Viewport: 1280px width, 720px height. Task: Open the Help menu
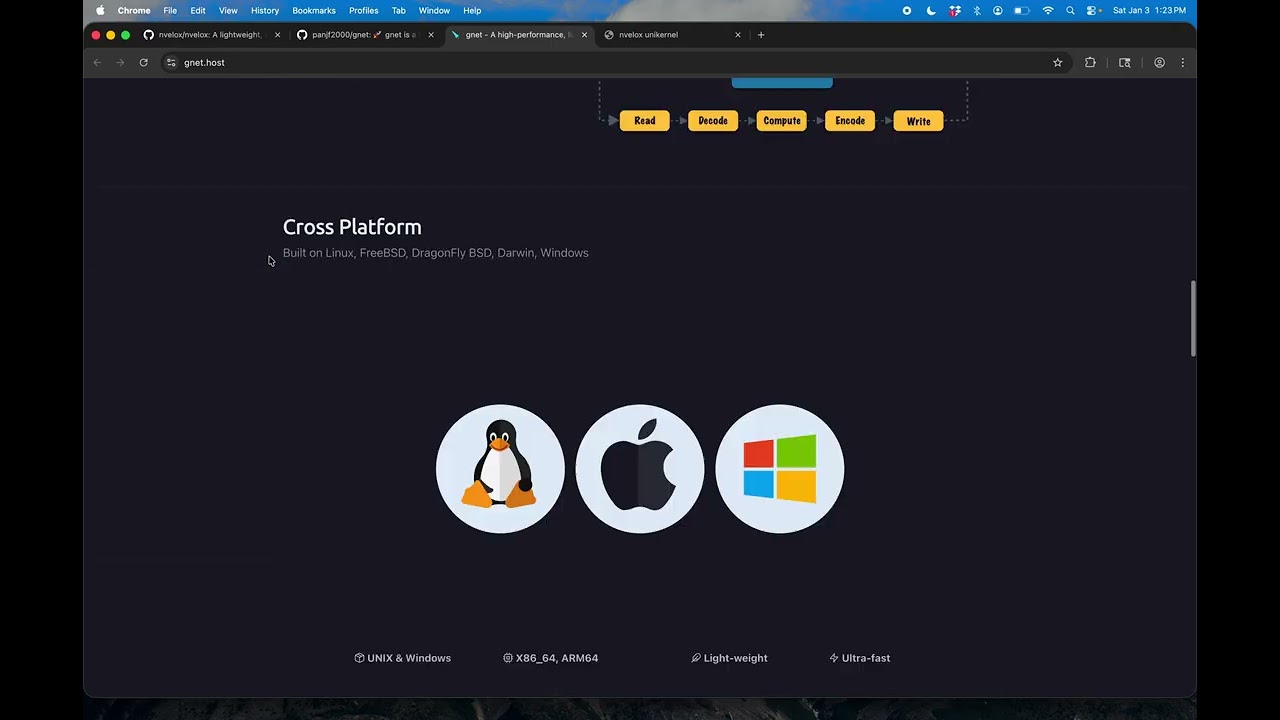click(472, 10)
